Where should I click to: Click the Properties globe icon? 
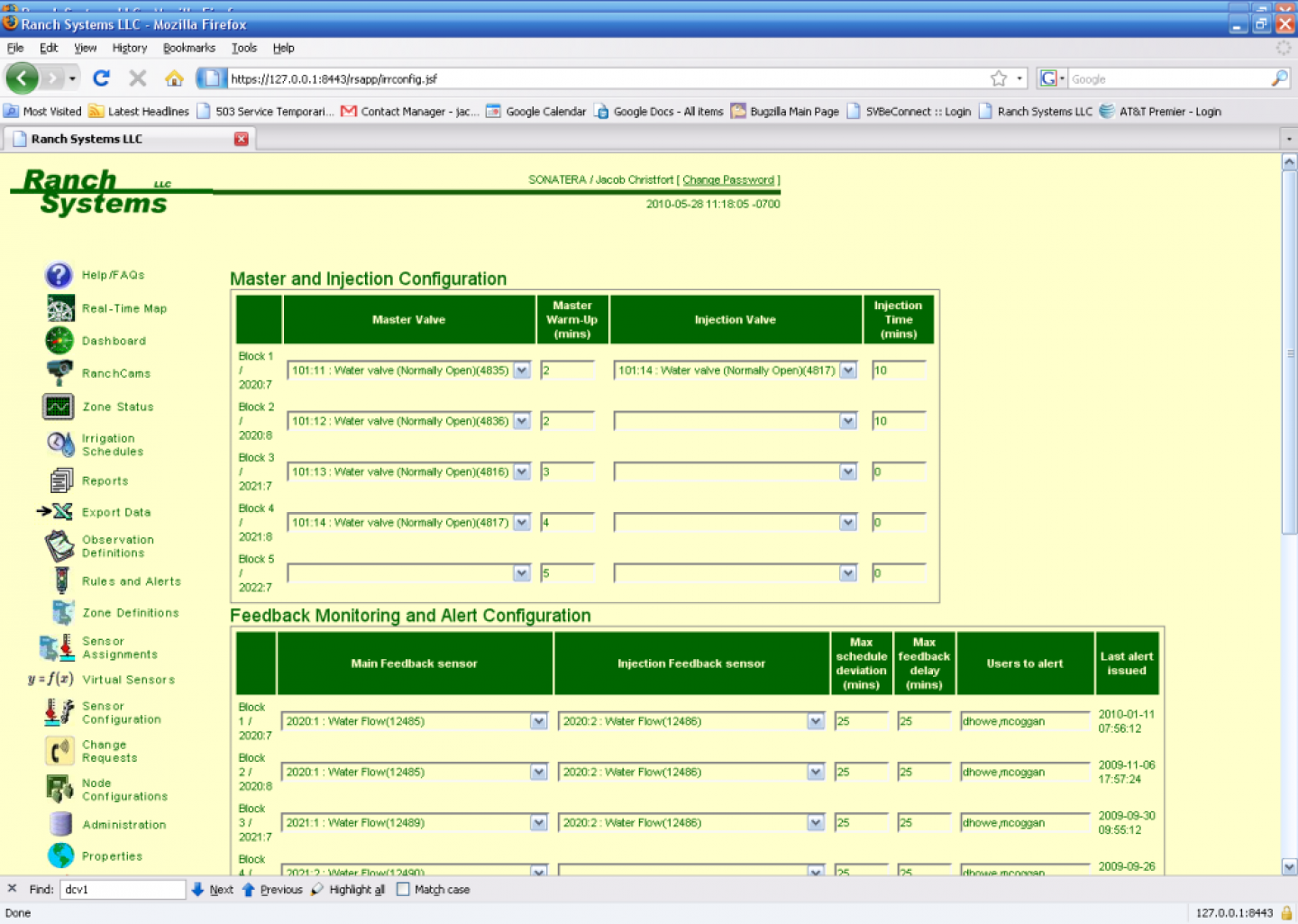[x=60, y=855]
